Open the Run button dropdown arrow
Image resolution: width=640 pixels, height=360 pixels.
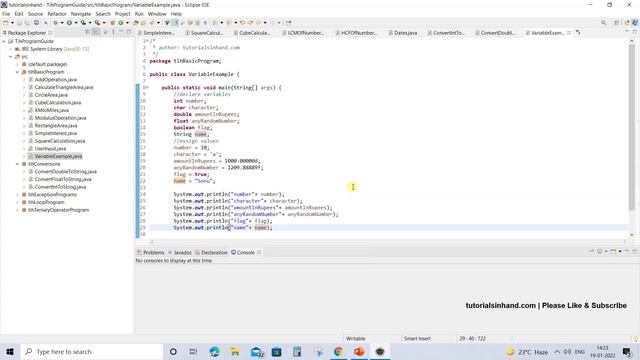click(76, 23)
